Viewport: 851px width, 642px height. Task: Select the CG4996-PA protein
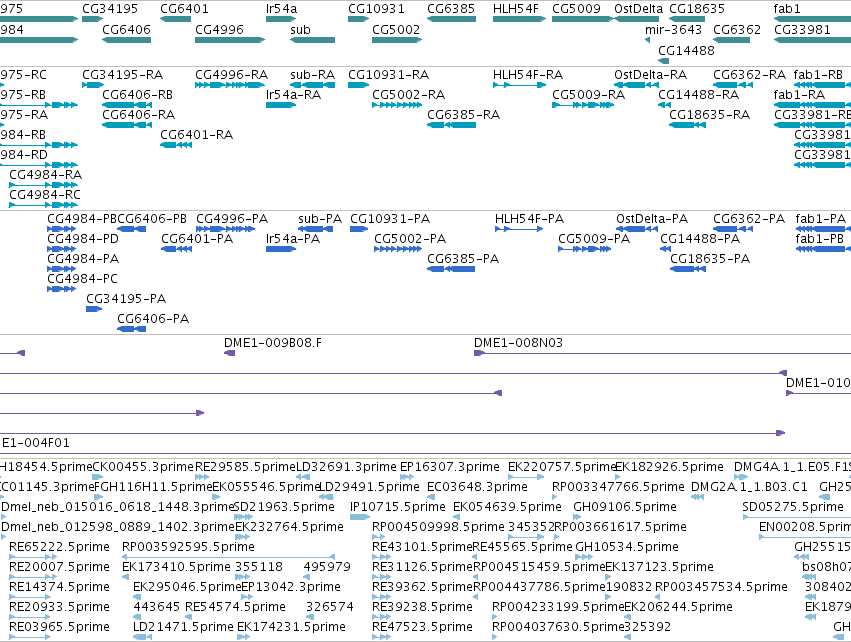tap(225, 229)
